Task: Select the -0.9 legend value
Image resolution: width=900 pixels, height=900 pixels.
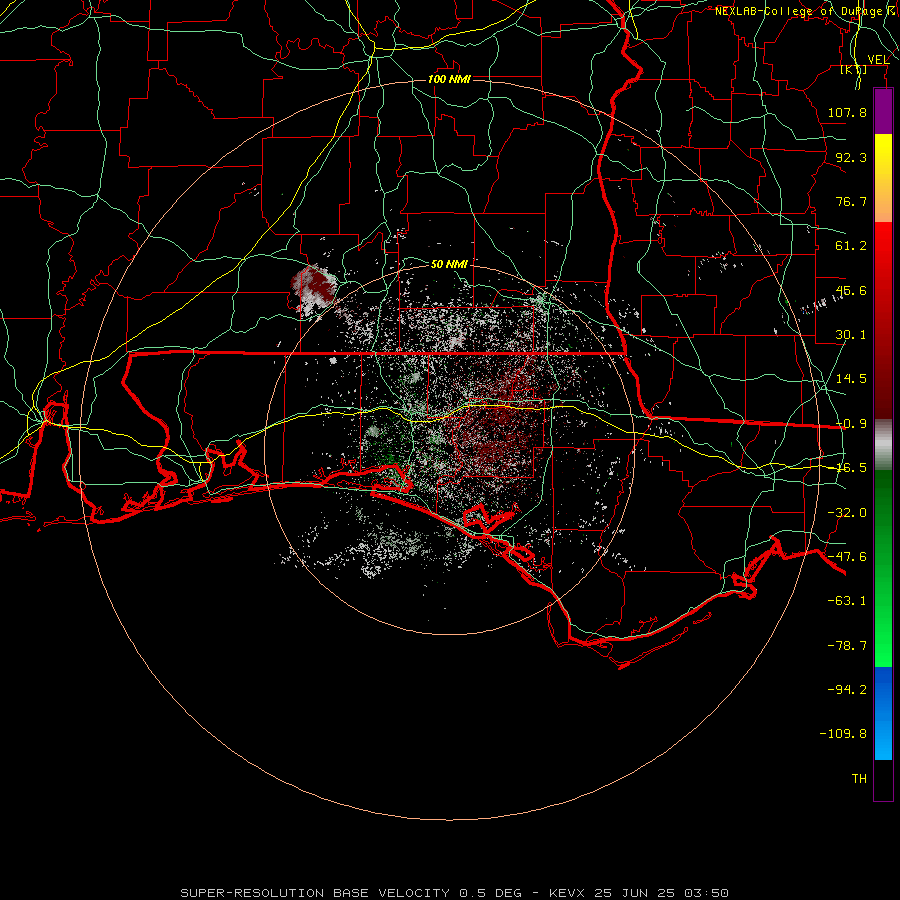Action: pos(851,424)
